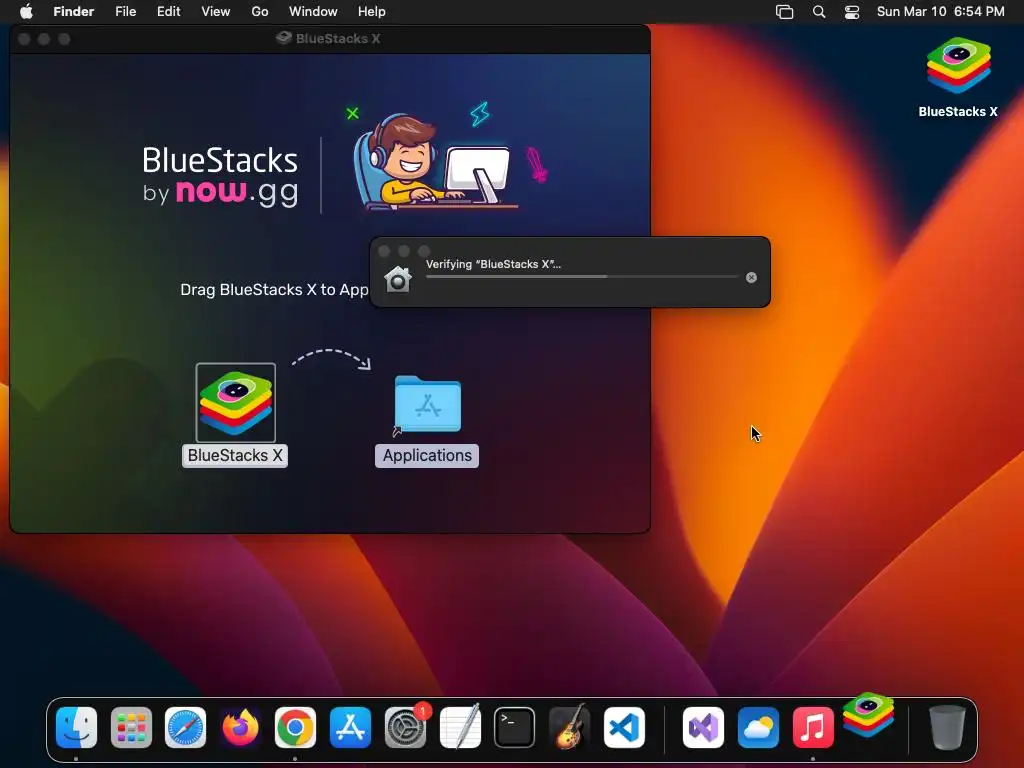1024x768 pixels.
Task: Open TextEdit from the Dock
Action: pos(460,726)
